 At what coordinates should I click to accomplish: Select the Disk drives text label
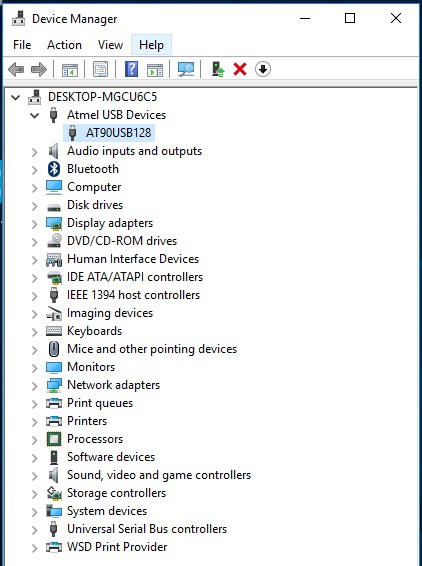click(95, 205)
